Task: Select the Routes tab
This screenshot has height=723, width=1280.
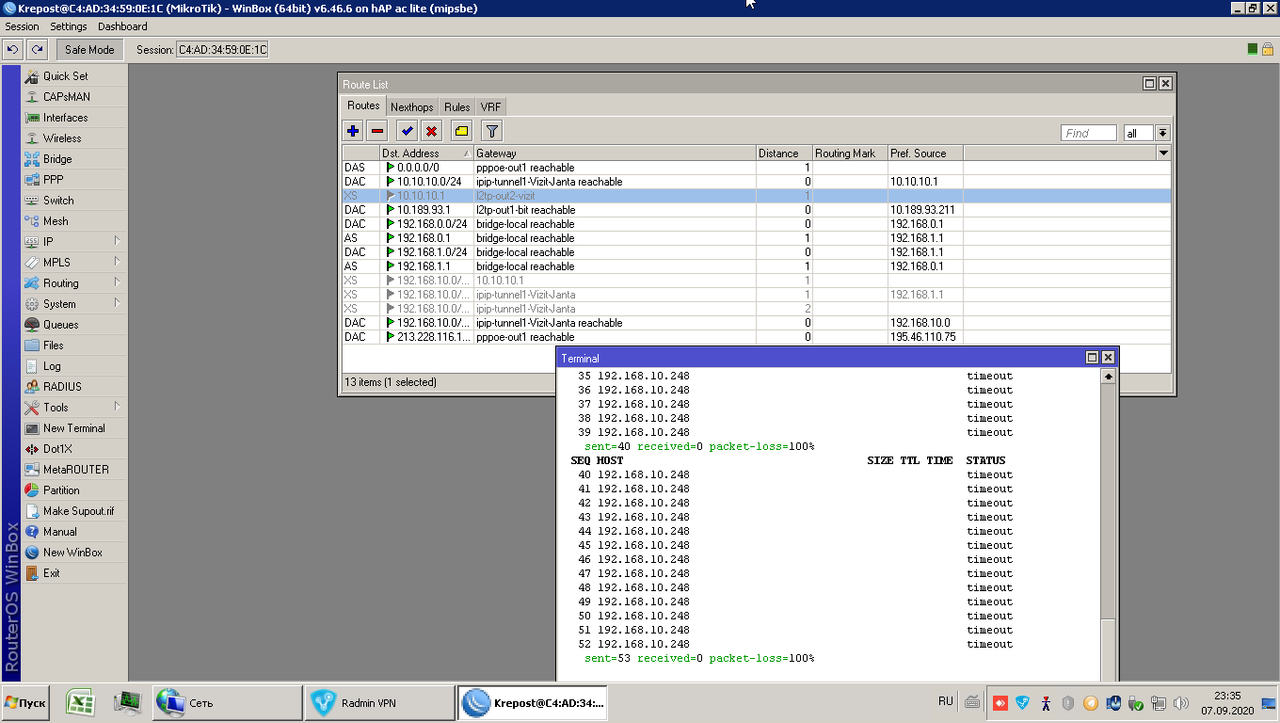Action: [x=363, y=106]
